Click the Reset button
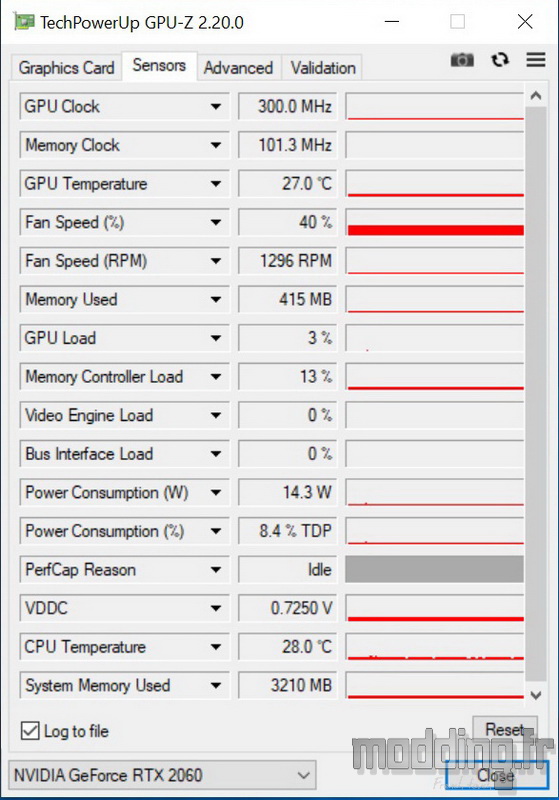This screenshot has height=800, width=559. (x=505, y=729)
